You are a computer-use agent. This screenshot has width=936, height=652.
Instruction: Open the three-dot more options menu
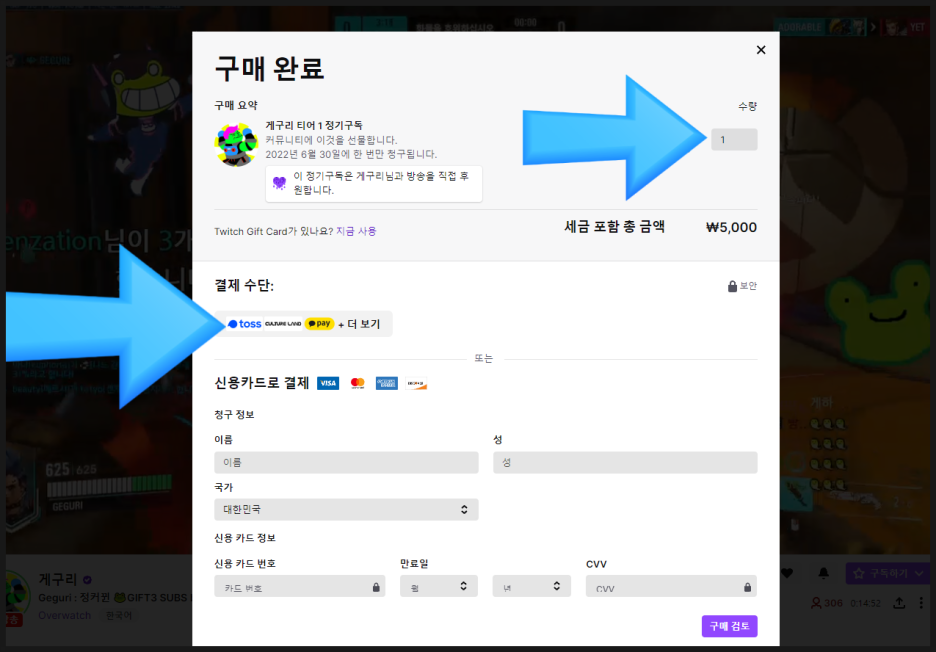click(921, 603)
